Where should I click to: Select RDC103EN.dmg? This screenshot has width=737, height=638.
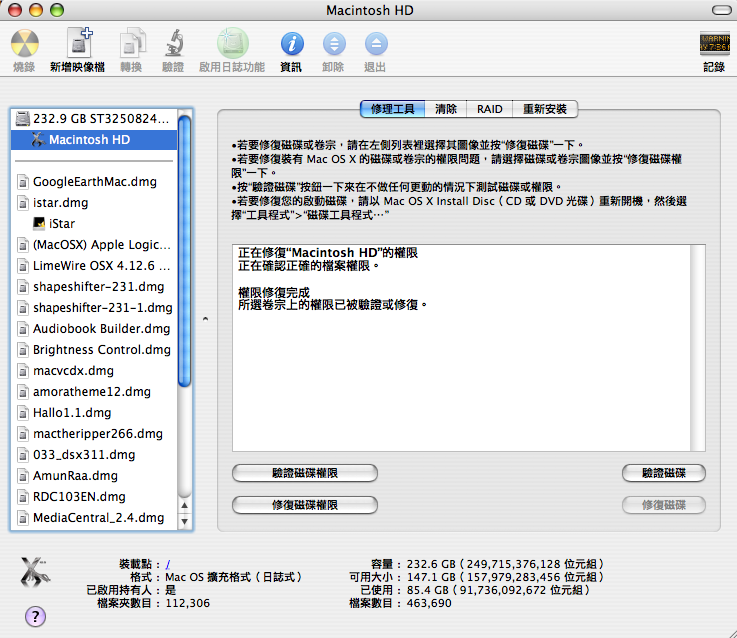(94, 496)
